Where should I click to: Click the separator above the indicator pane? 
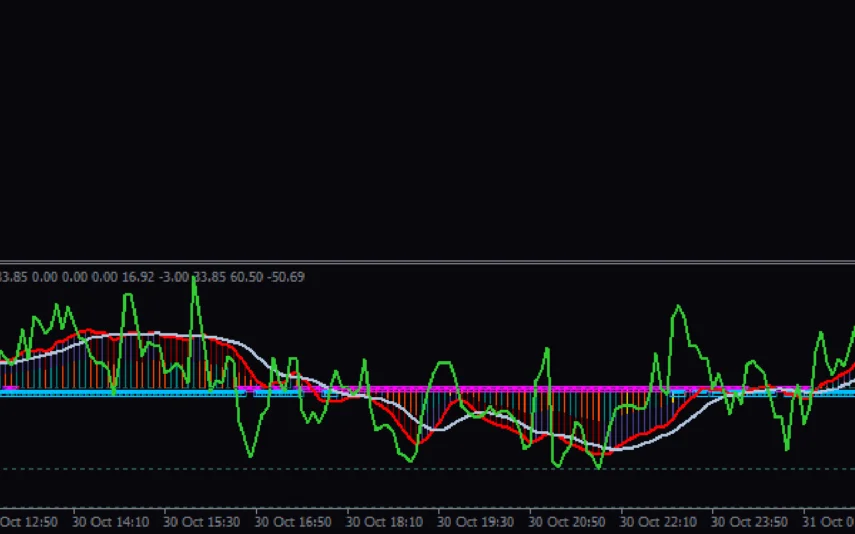(427, 262)
